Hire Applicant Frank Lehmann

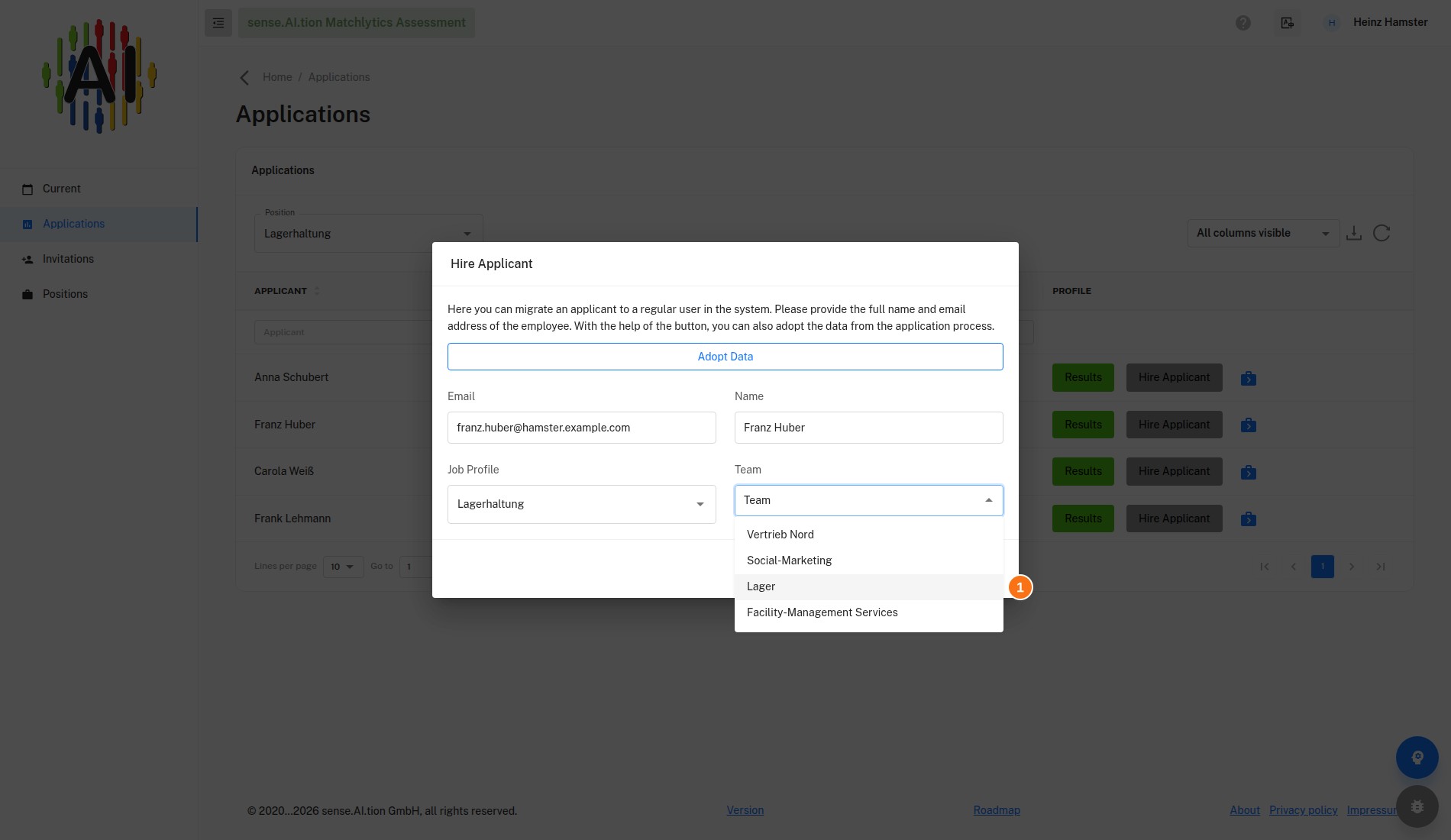[1174, 519]
